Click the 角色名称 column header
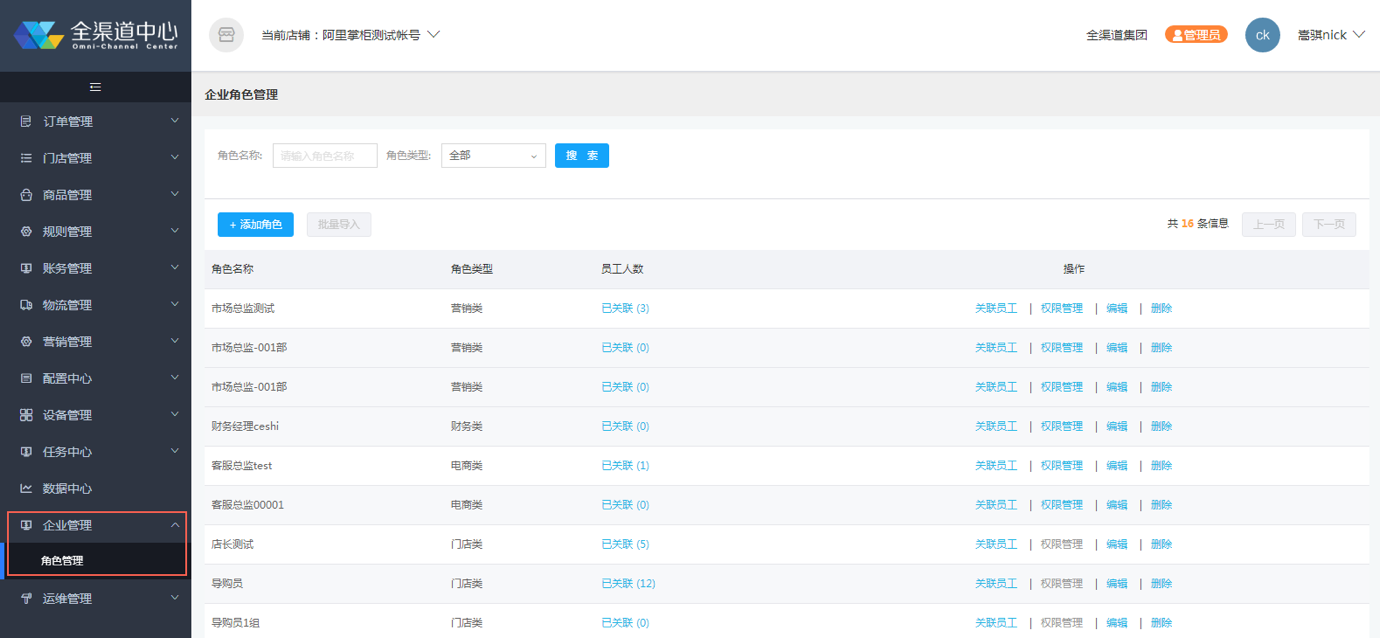This screenshot has width=1380, height=638. (232, 269)
